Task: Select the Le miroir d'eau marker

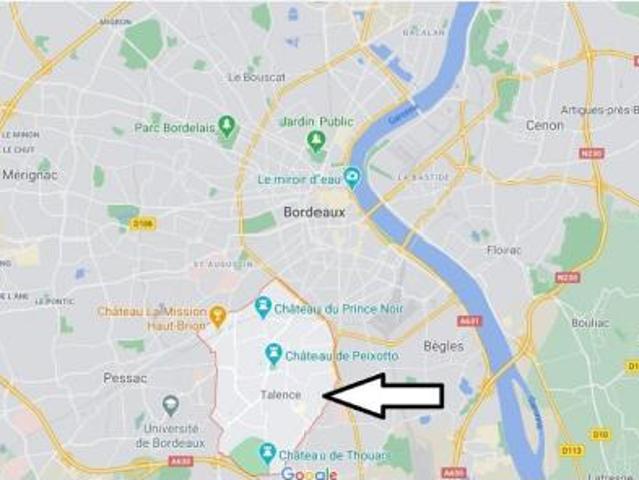Action: point(352,178)
